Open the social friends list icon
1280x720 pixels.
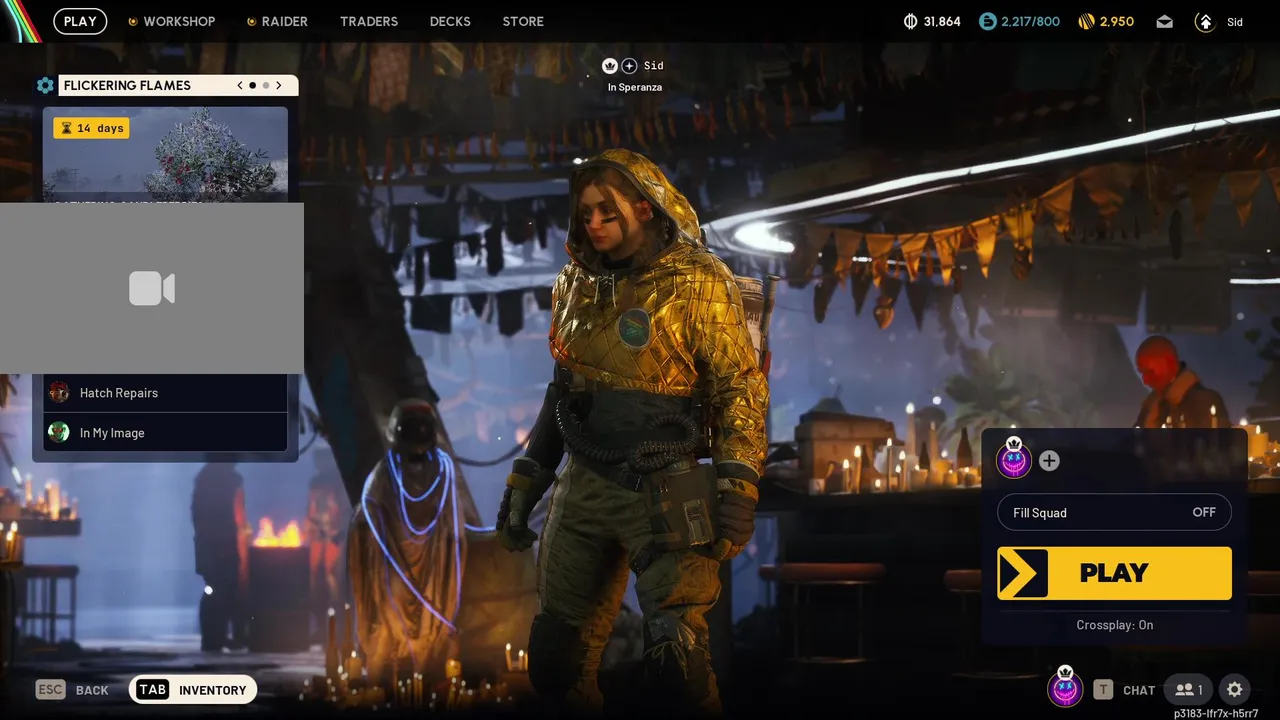tap(1189, 690)
